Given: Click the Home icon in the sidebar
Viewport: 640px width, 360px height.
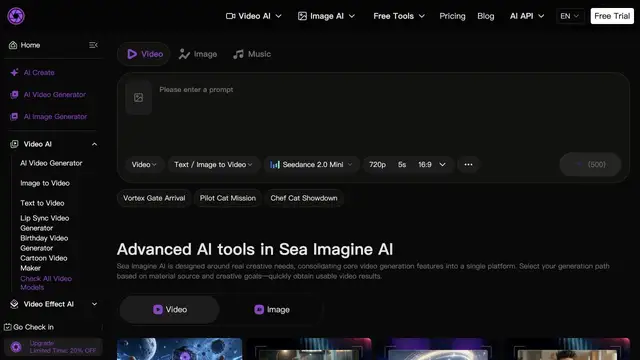Looking at the screenshot, I should point(13,45).
